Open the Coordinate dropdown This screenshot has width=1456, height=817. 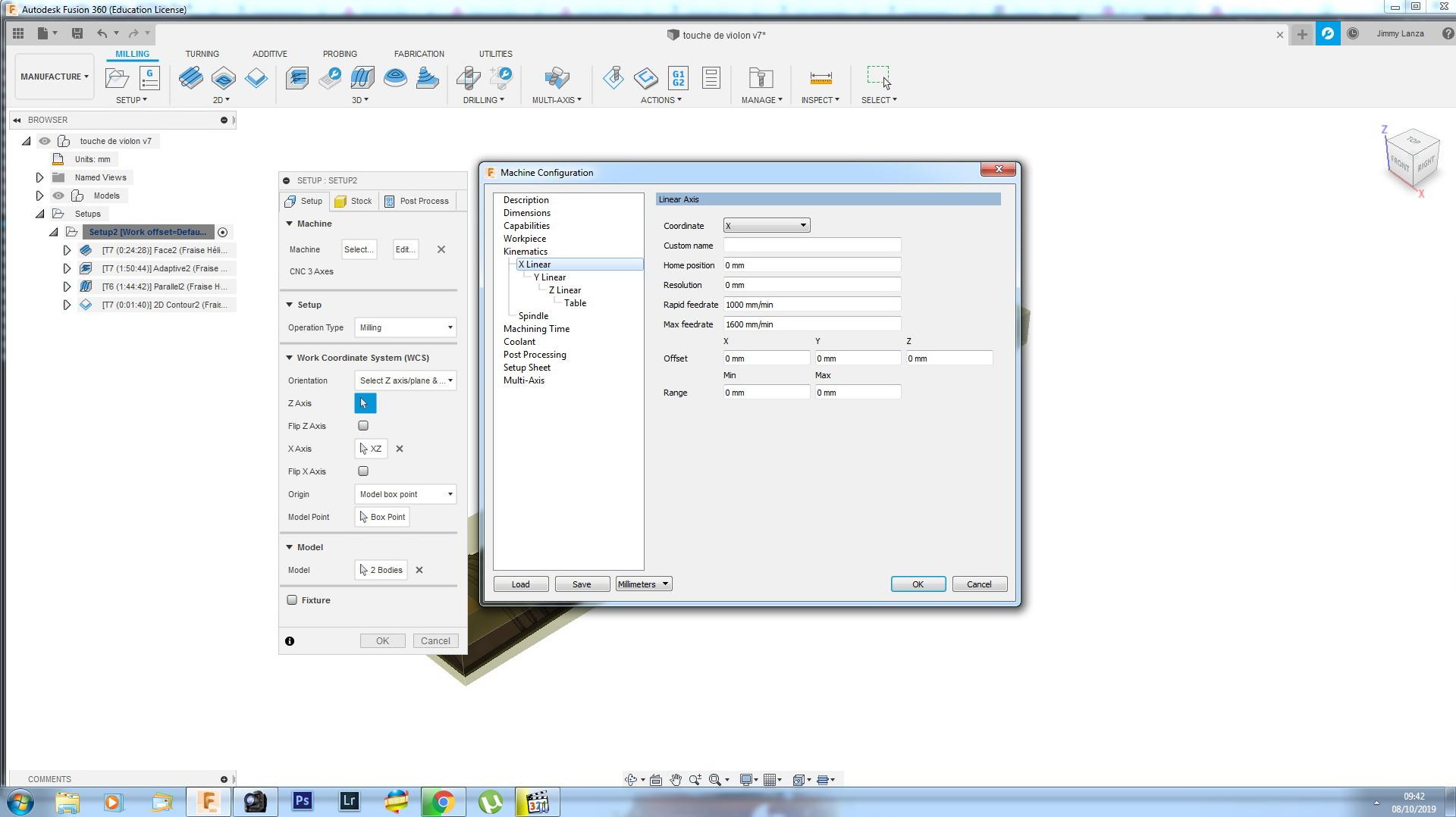pyautogui.click(x=766, y=226)
